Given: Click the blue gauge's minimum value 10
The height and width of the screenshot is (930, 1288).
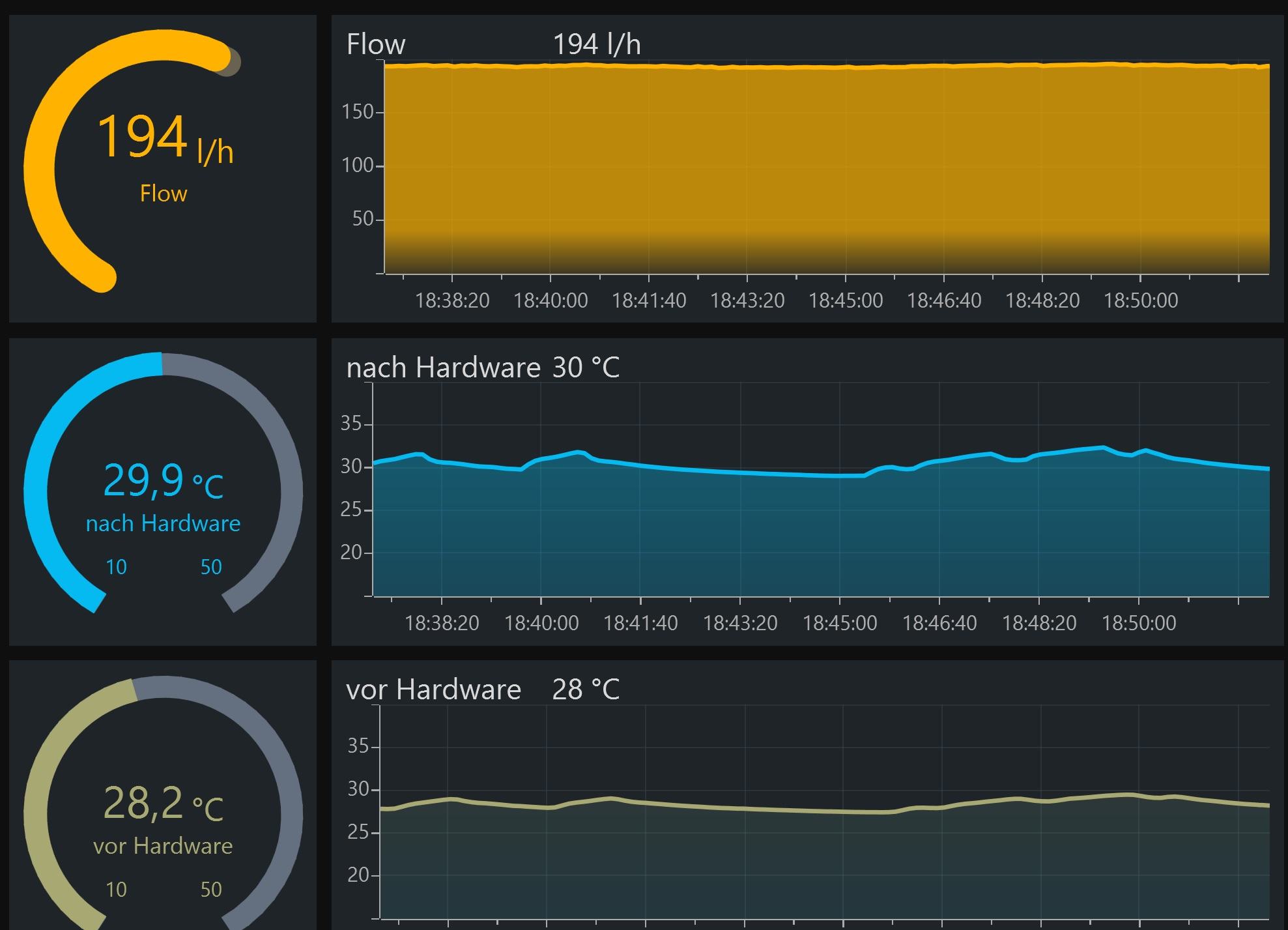Looking at the screenshot, I should click(x=116, y=567).
